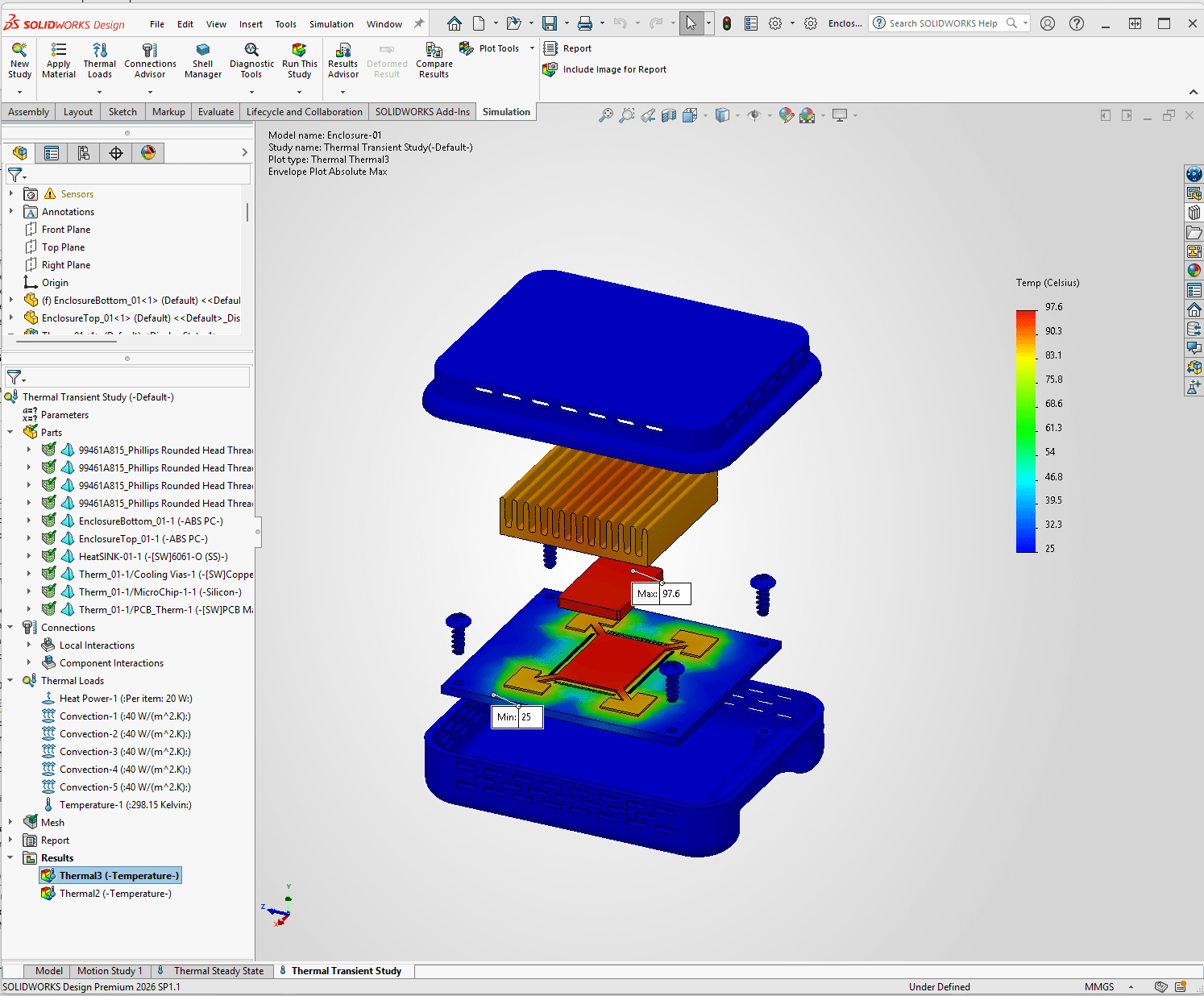Expand the tab strip arrow in manager pane
This screenshot has width=1204, height=996.
[x=244, y=152]
